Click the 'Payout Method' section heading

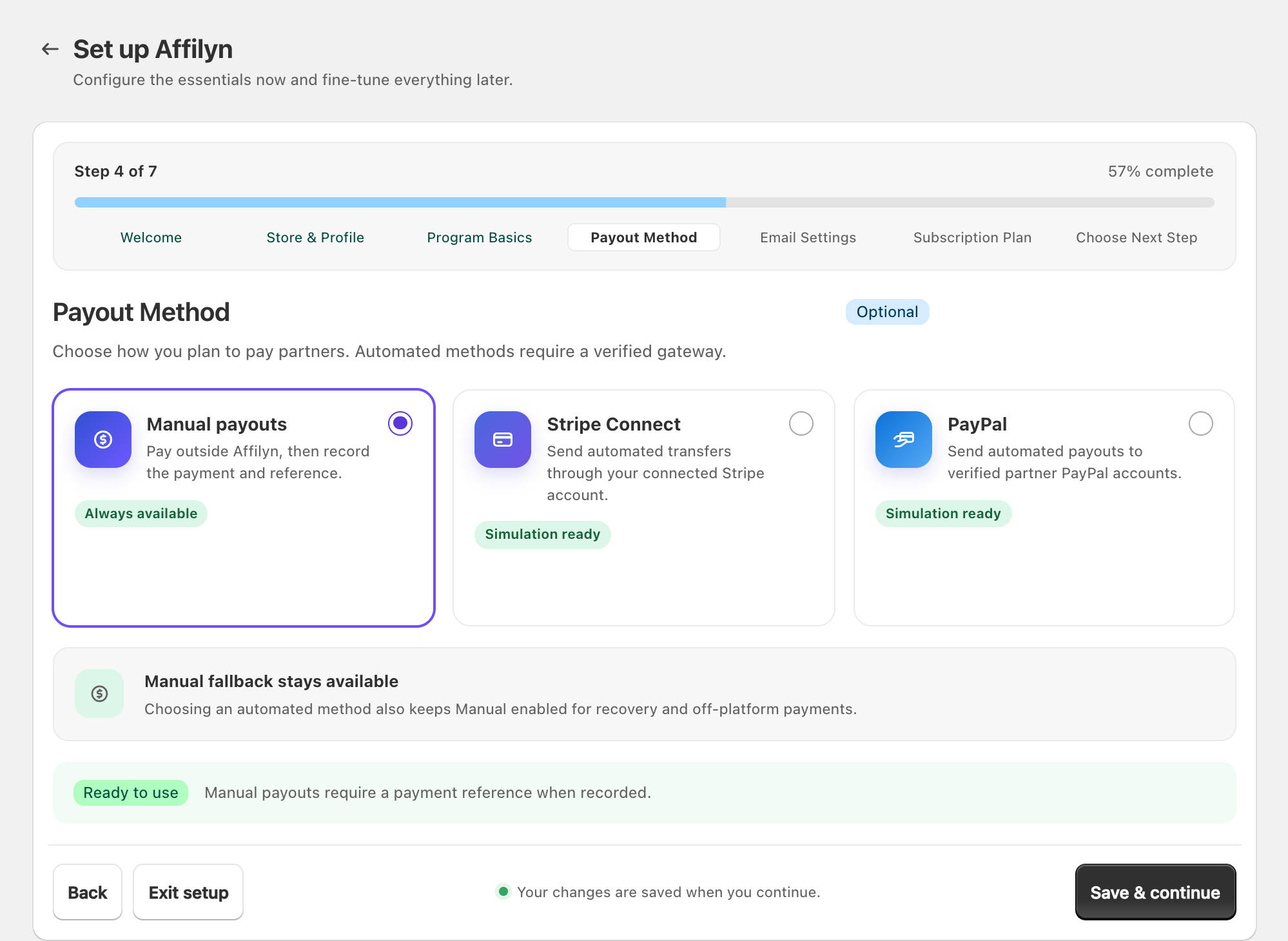[141, 312]
